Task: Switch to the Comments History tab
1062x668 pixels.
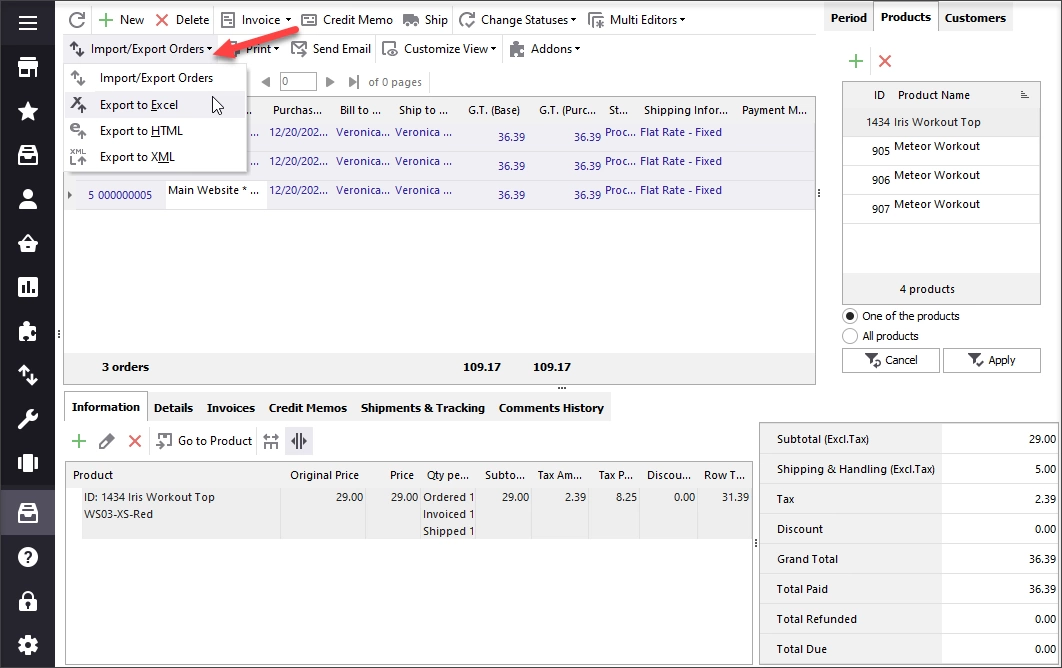Action: tap(551, 408)
